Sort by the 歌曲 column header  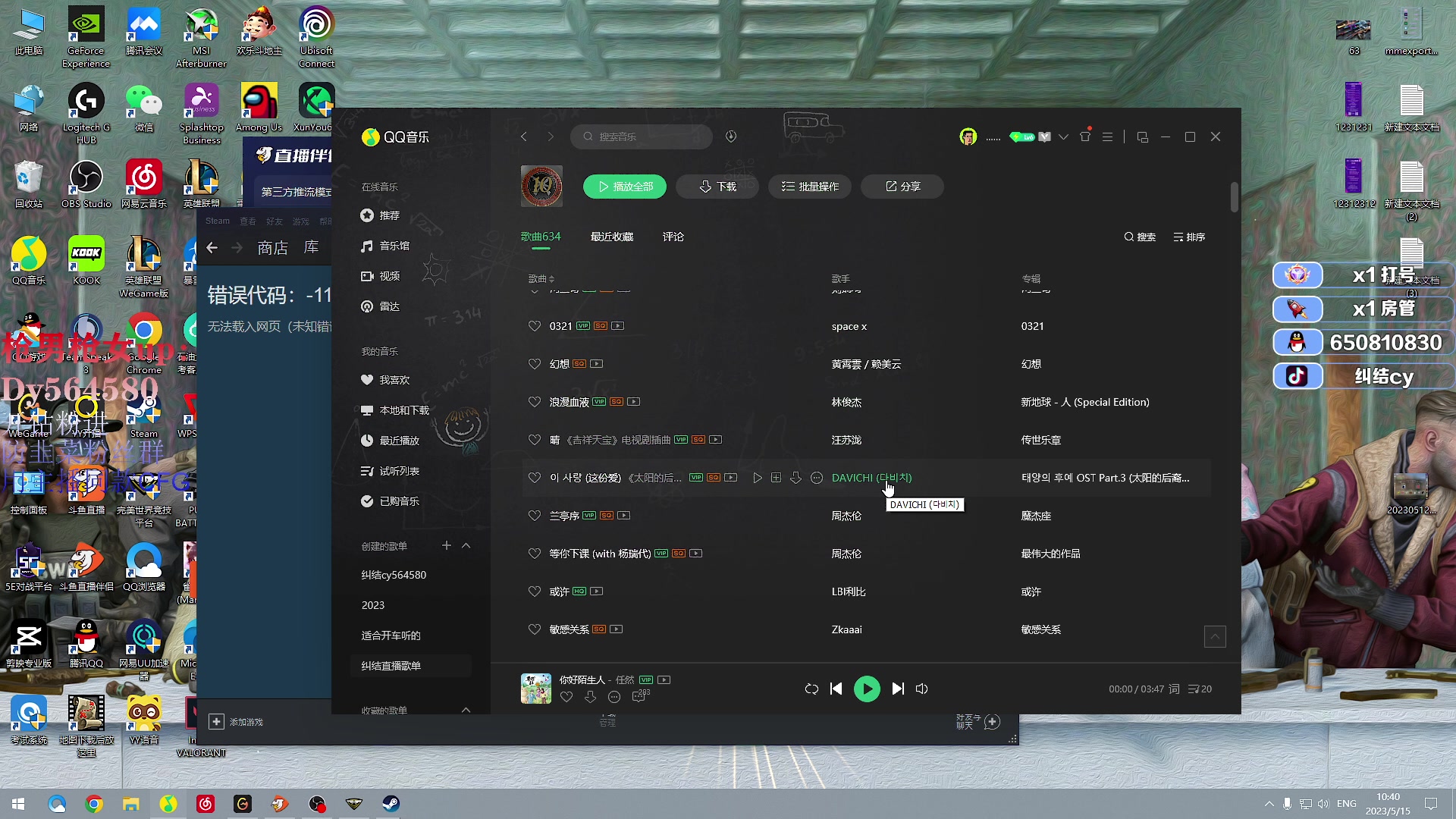[x=541, y=279]
